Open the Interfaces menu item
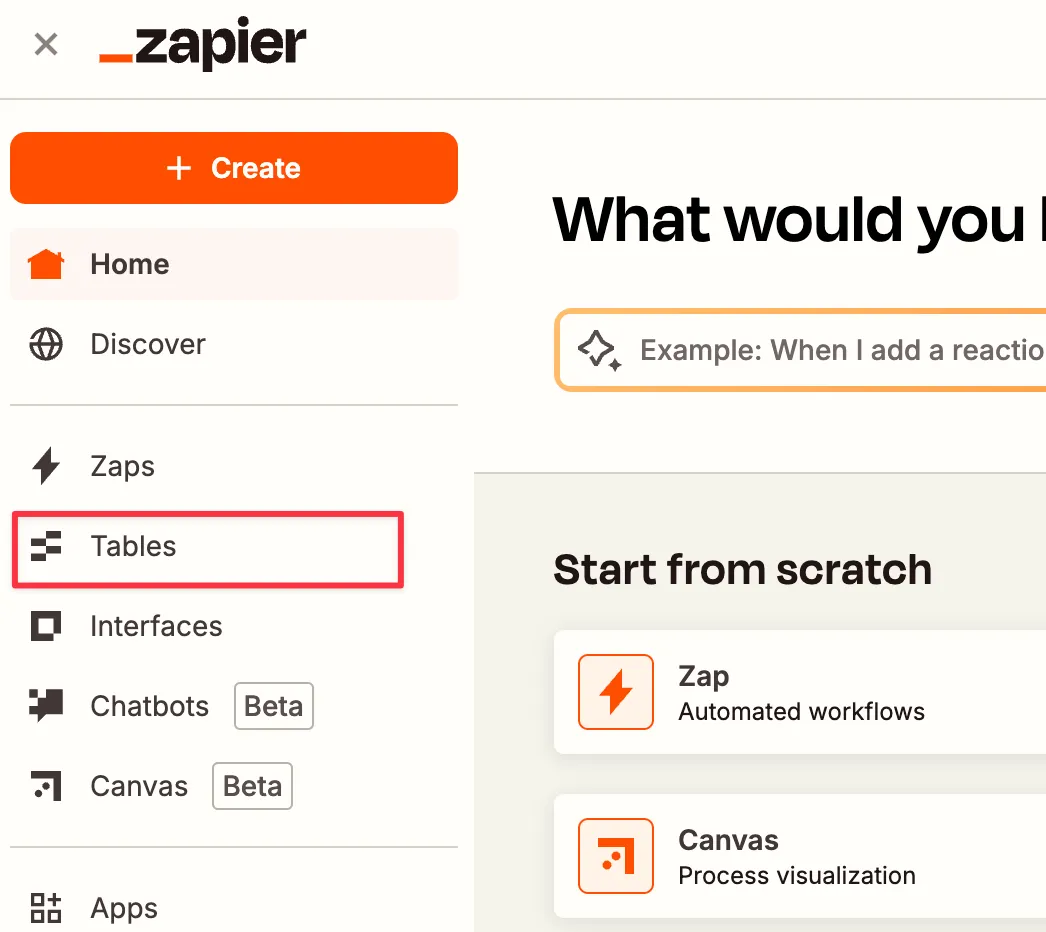1046x932 pixels. tap(156, 626)
